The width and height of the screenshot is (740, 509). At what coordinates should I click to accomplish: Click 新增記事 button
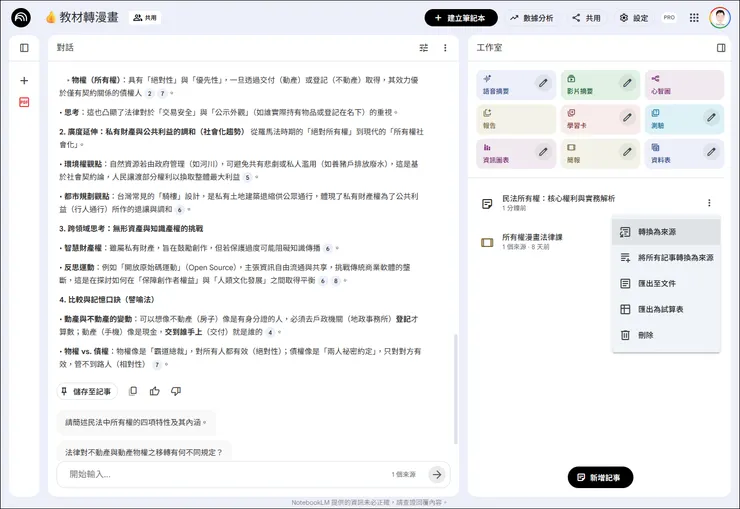[x=600, y=477]
